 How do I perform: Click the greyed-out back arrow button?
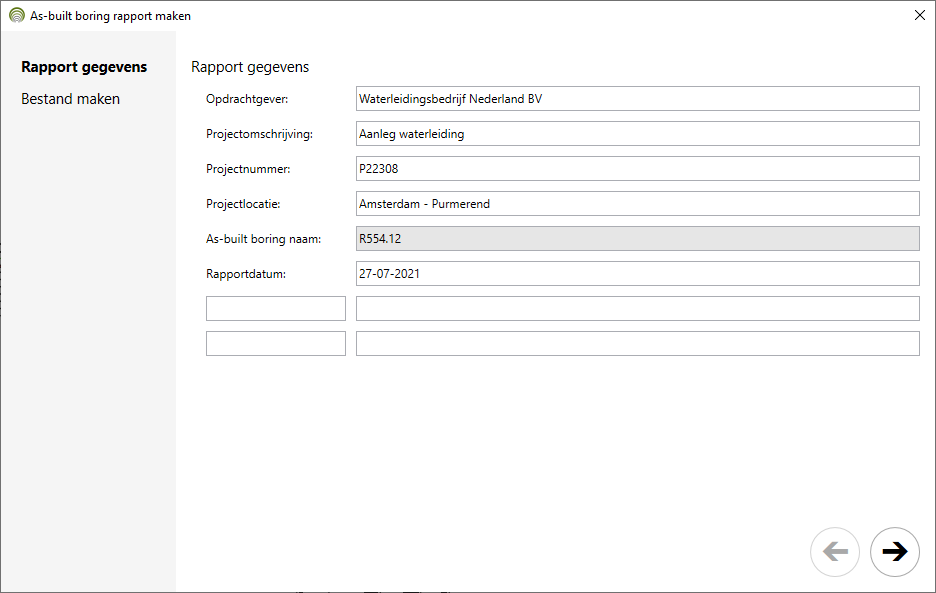pyautogui.click(x=835, y=552)
